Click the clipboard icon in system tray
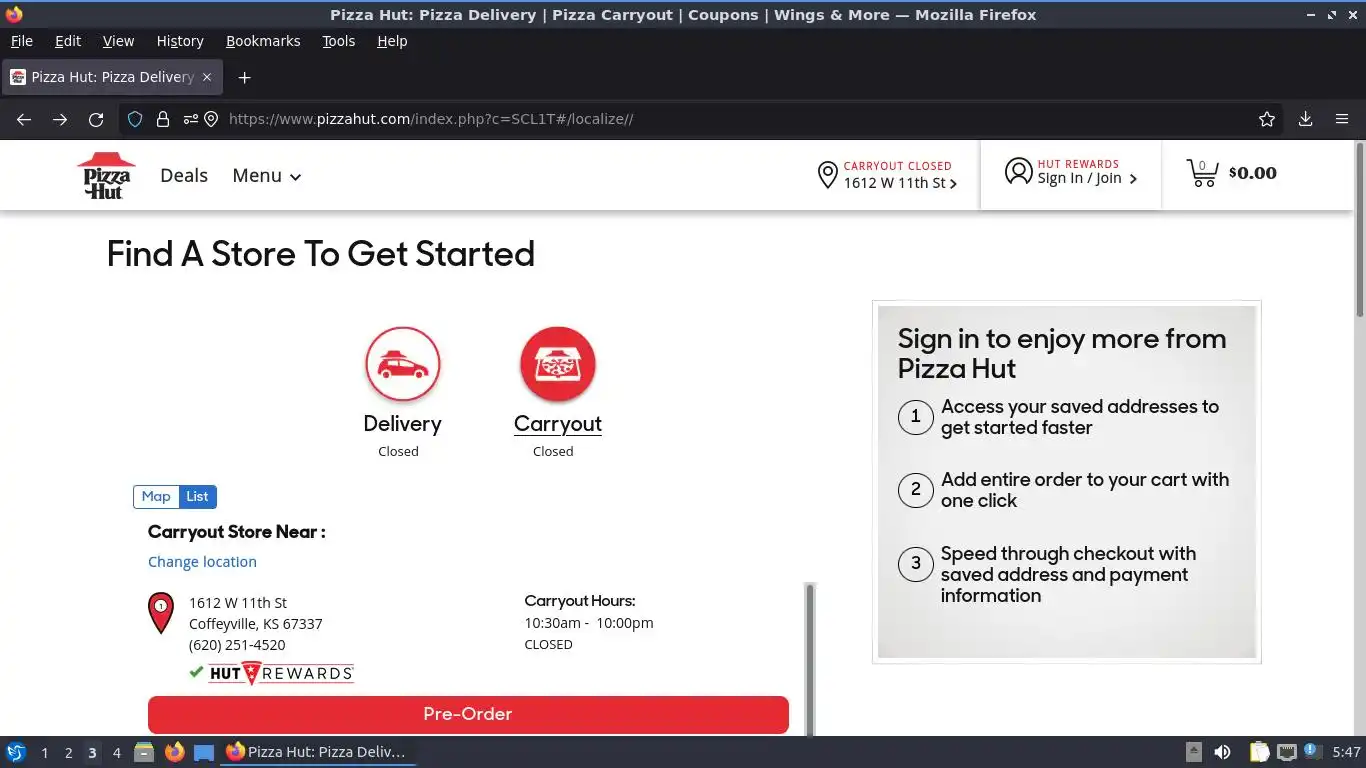 [x=1259, y=752]
